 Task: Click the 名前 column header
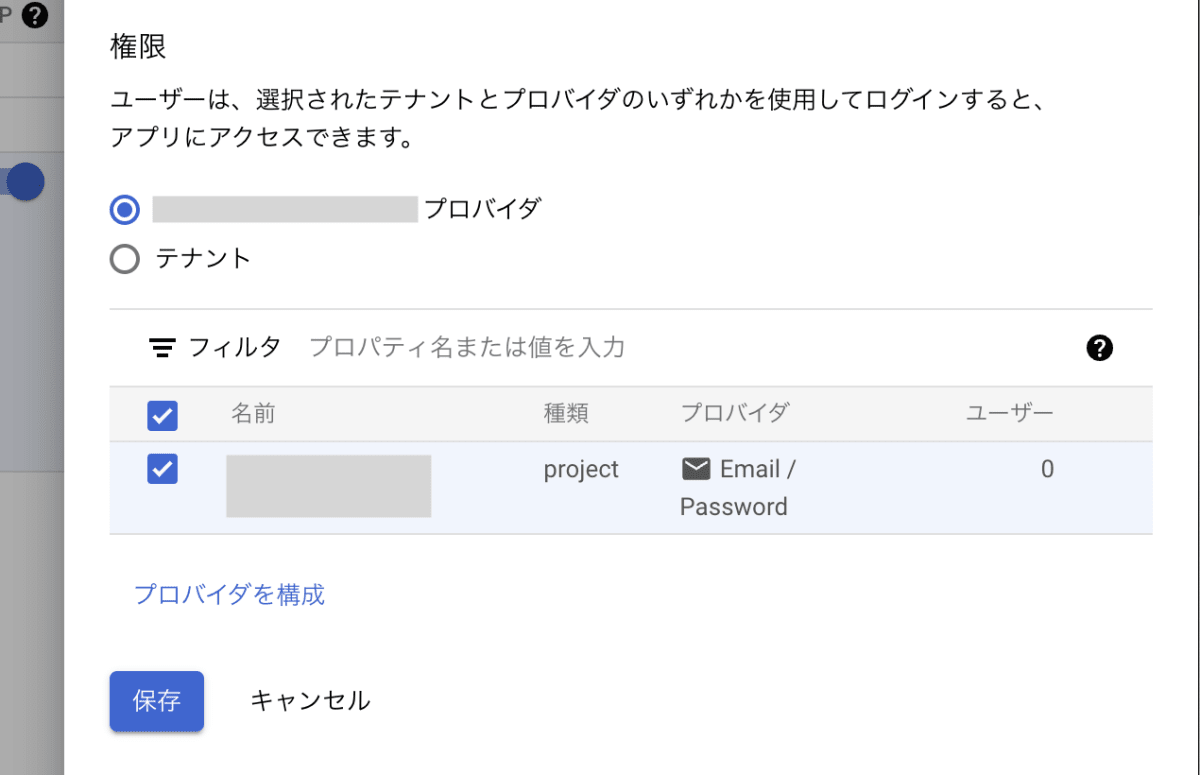click(x=253, y=414)
